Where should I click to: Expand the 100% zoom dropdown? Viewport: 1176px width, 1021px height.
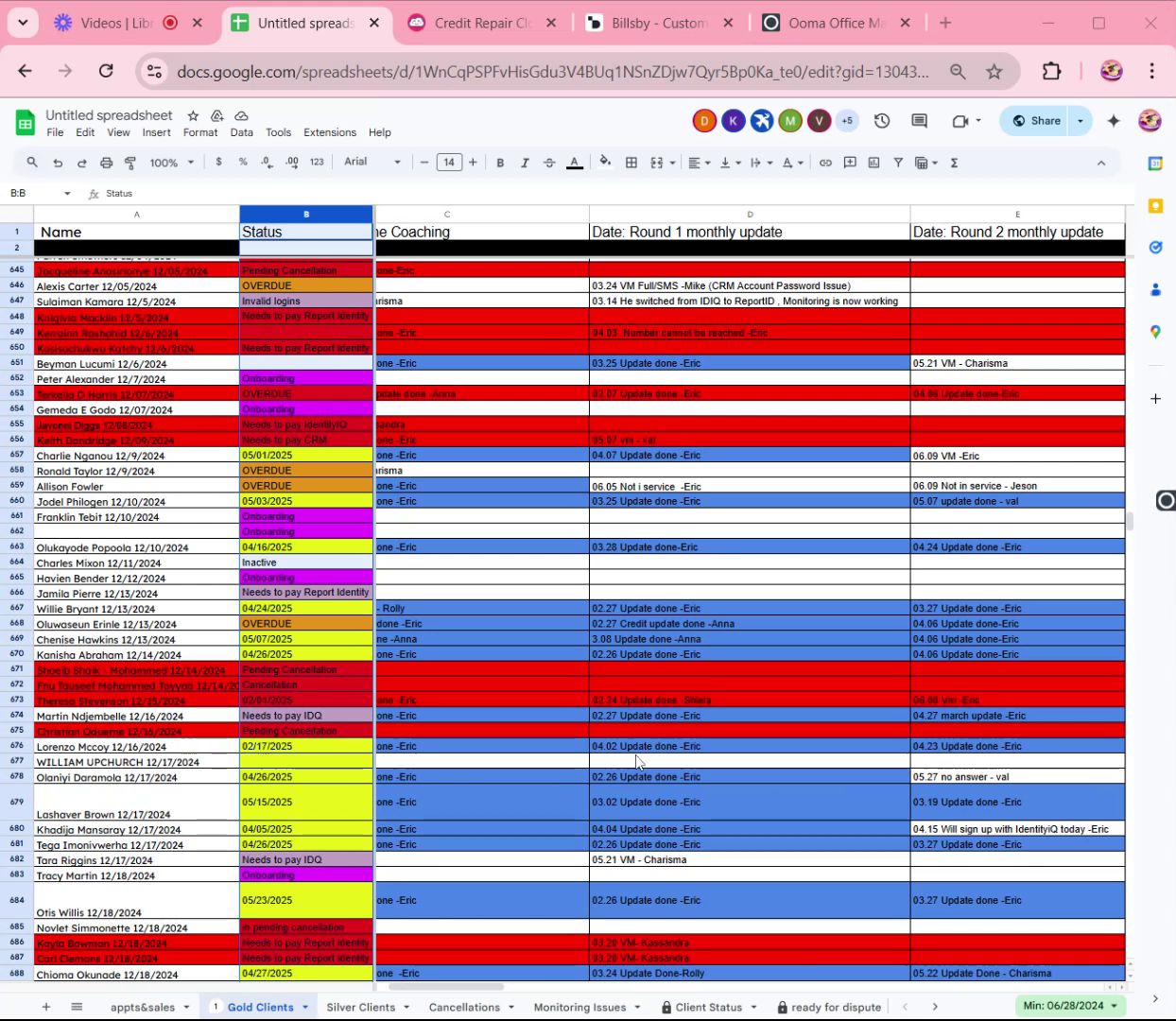(171, 163)
